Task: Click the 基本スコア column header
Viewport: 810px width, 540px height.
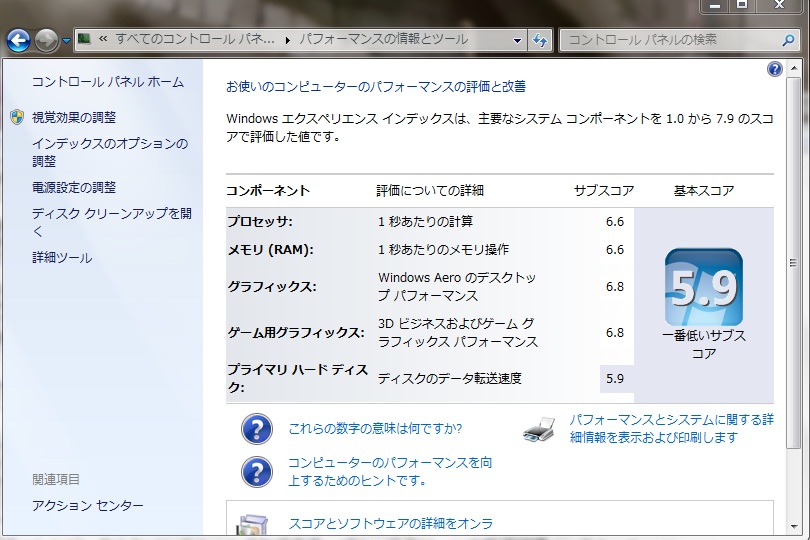Action: [704, 191]
